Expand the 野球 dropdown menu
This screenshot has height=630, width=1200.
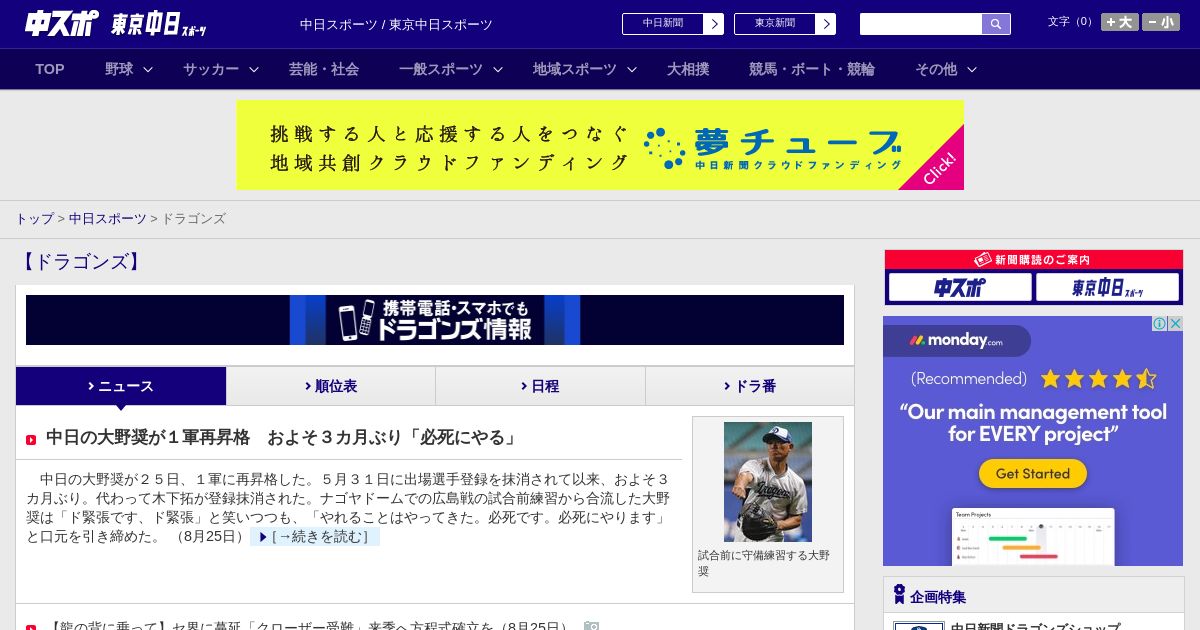click(129, 69)
